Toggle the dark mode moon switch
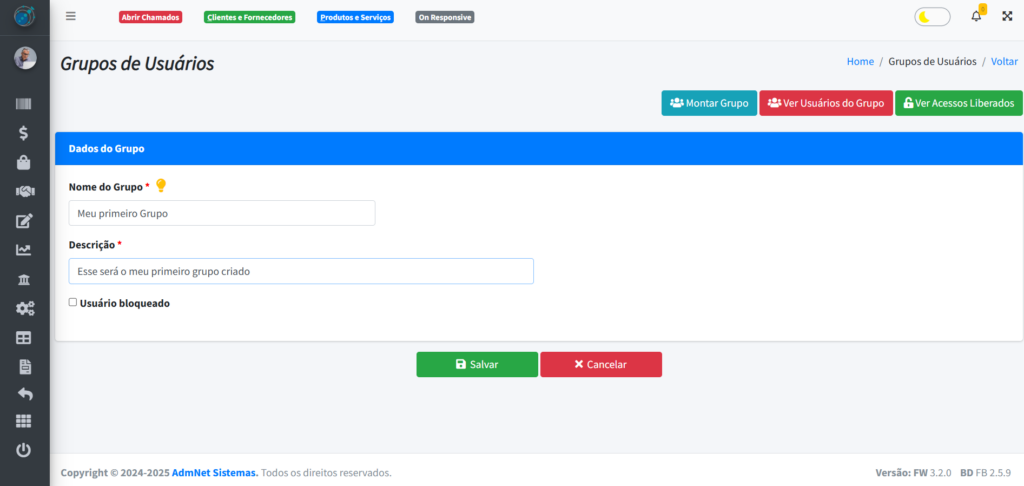Viewport: 1024px width, 486px height. (x=931, y=17)
